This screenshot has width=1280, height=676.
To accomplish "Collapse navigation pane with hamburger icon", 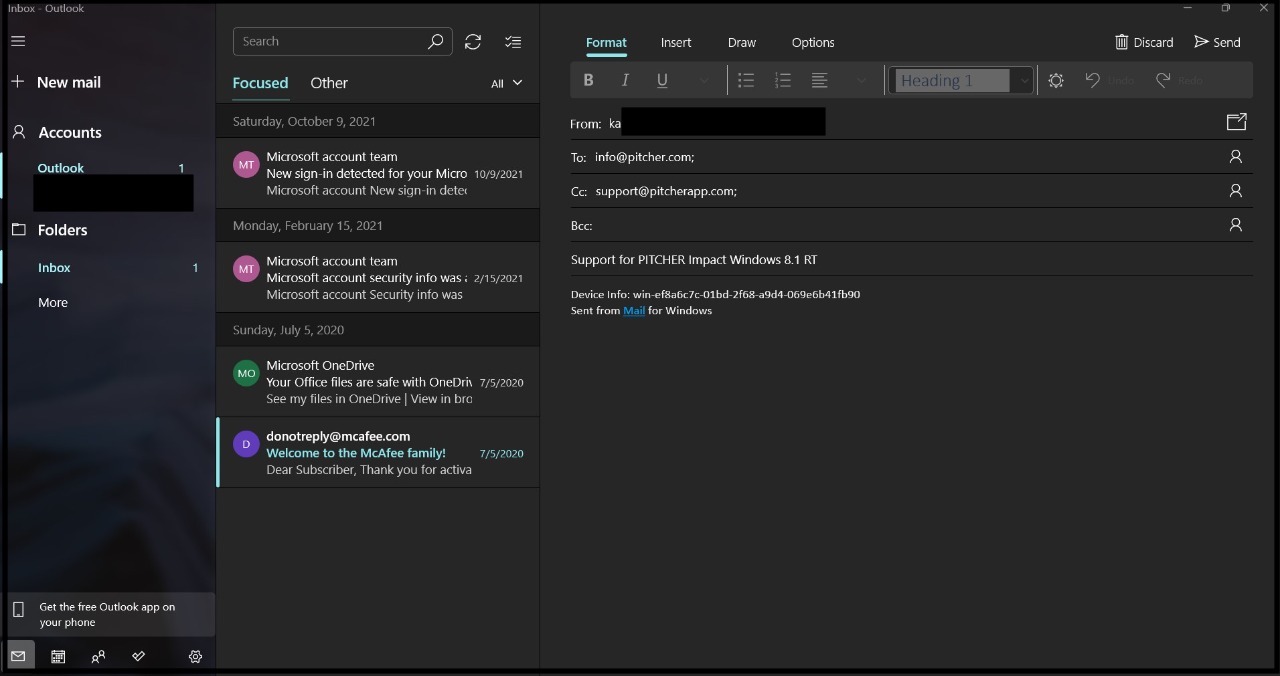I will pos(18,41).
